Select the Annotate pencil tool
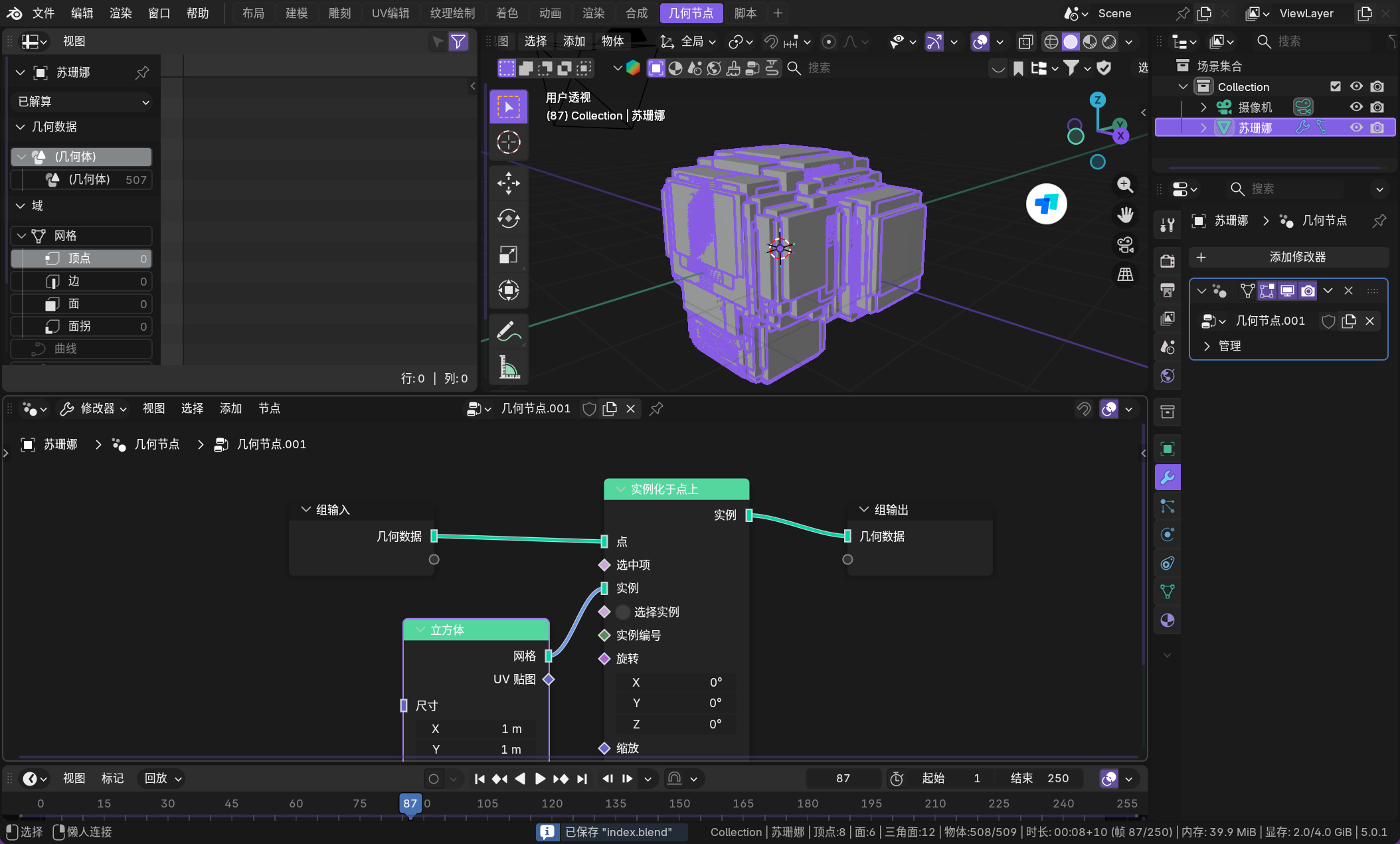The width and height of the screenshot is (1400, 844). point(508,331)
